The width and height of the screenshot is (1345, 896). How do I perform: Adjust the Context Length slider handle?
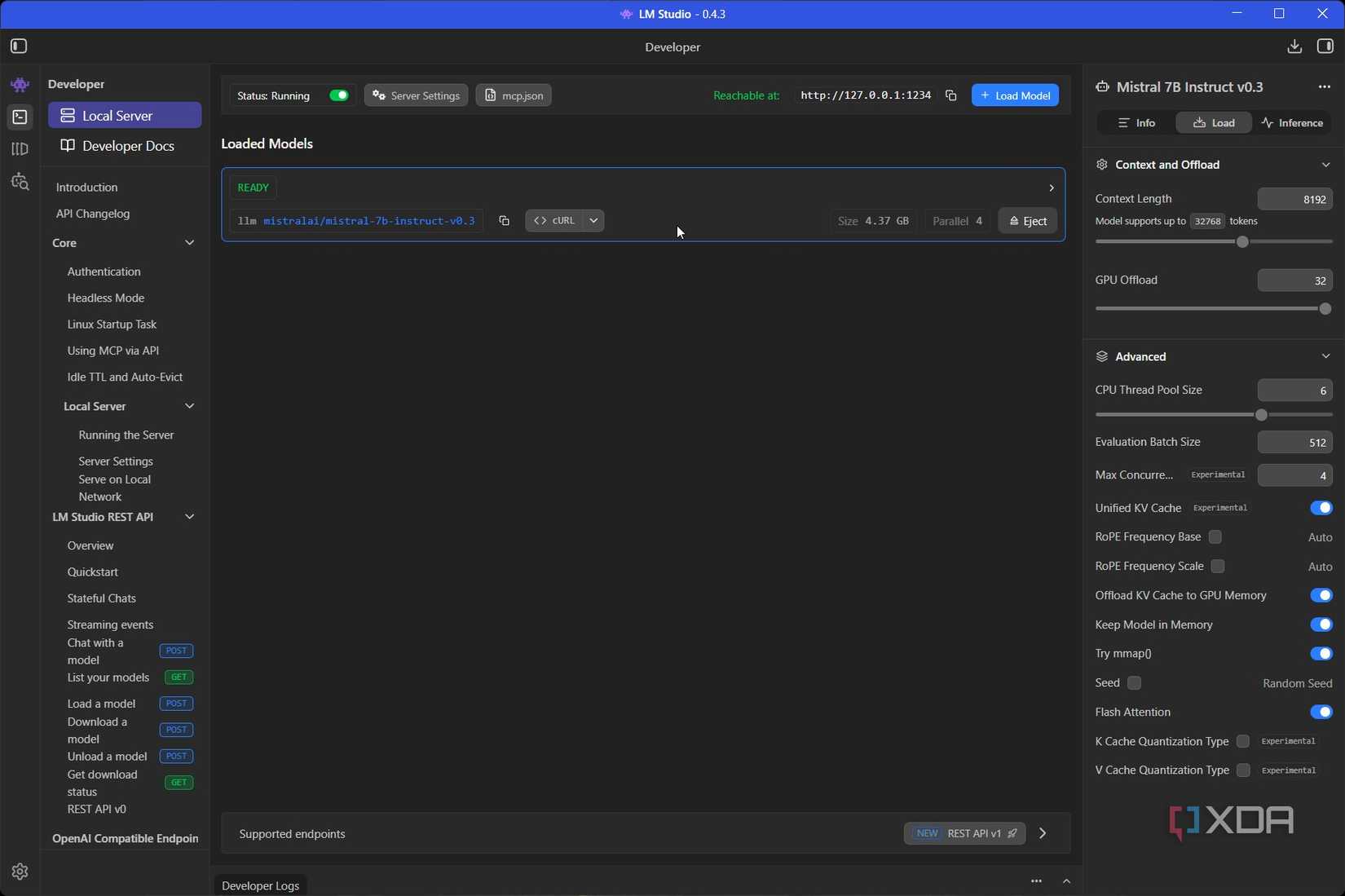pyautogui.click(x=1242, y=242)
